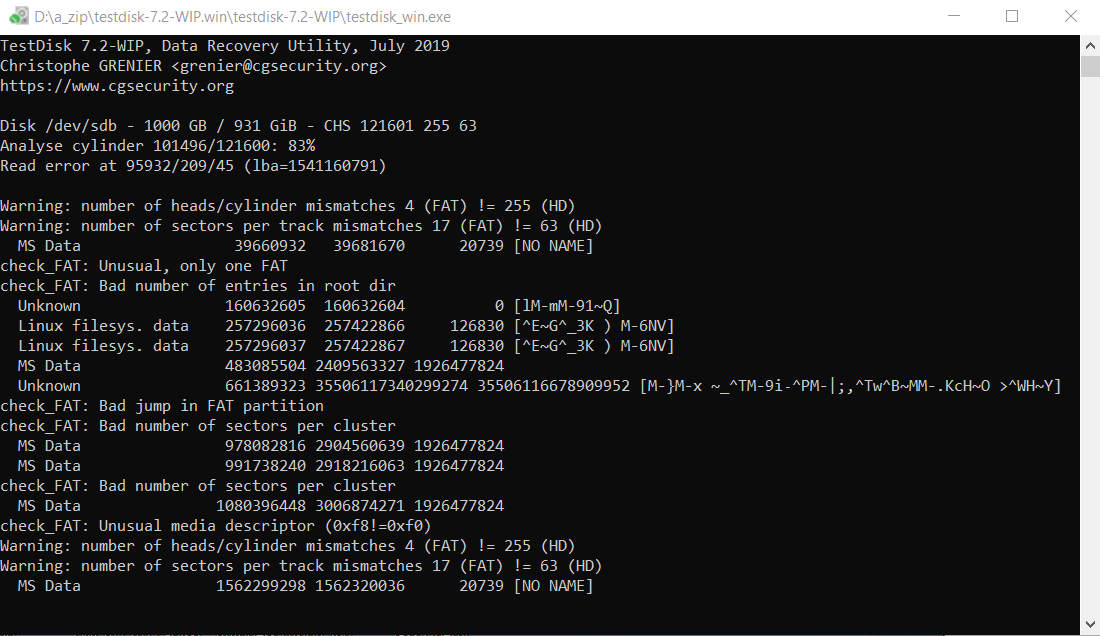Click the TestDisk app icon in title bar
The image size is (1100, 636).
click(18, 15)
